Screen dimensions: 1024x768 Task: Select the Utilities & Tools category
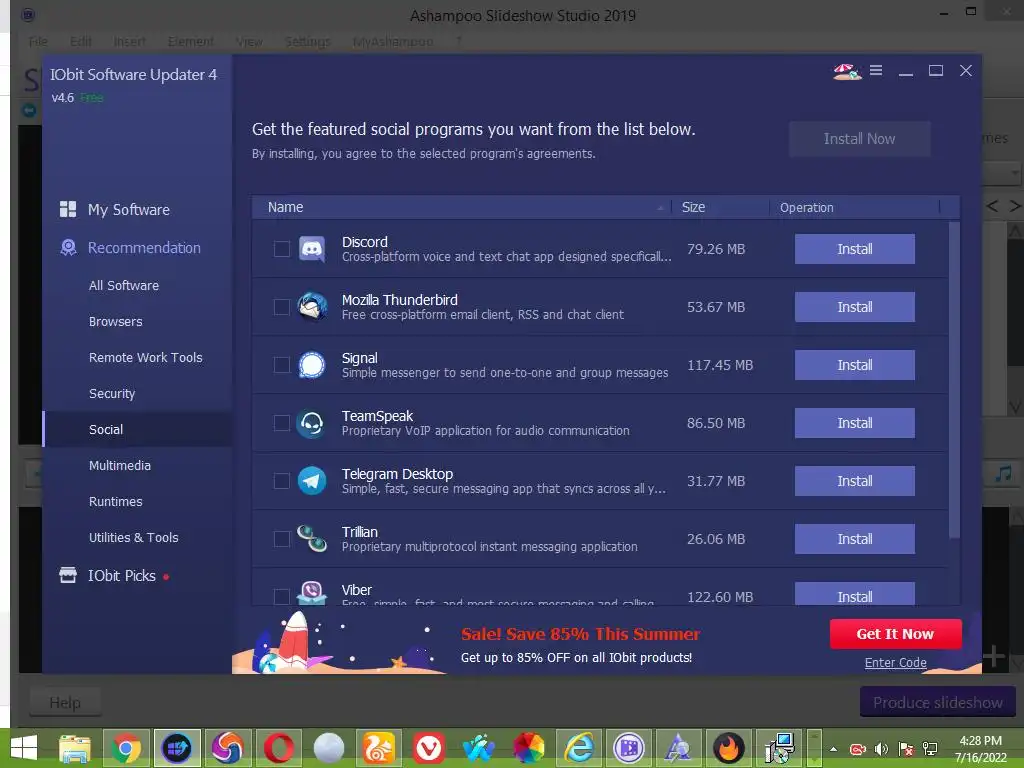134,537
